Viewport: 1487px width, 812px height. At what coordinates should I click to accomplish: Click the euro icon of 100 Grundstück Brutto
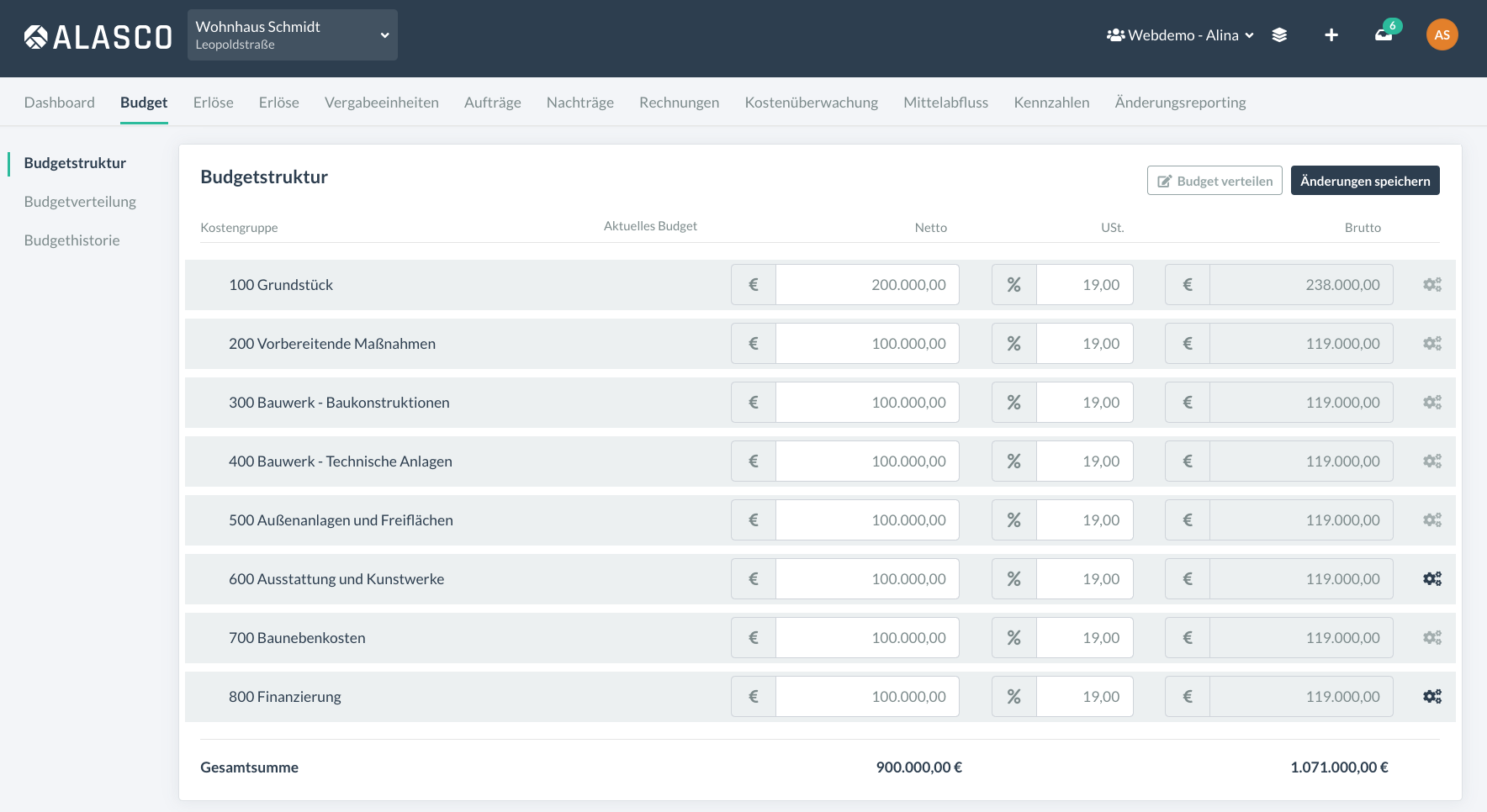[1188, 285]
